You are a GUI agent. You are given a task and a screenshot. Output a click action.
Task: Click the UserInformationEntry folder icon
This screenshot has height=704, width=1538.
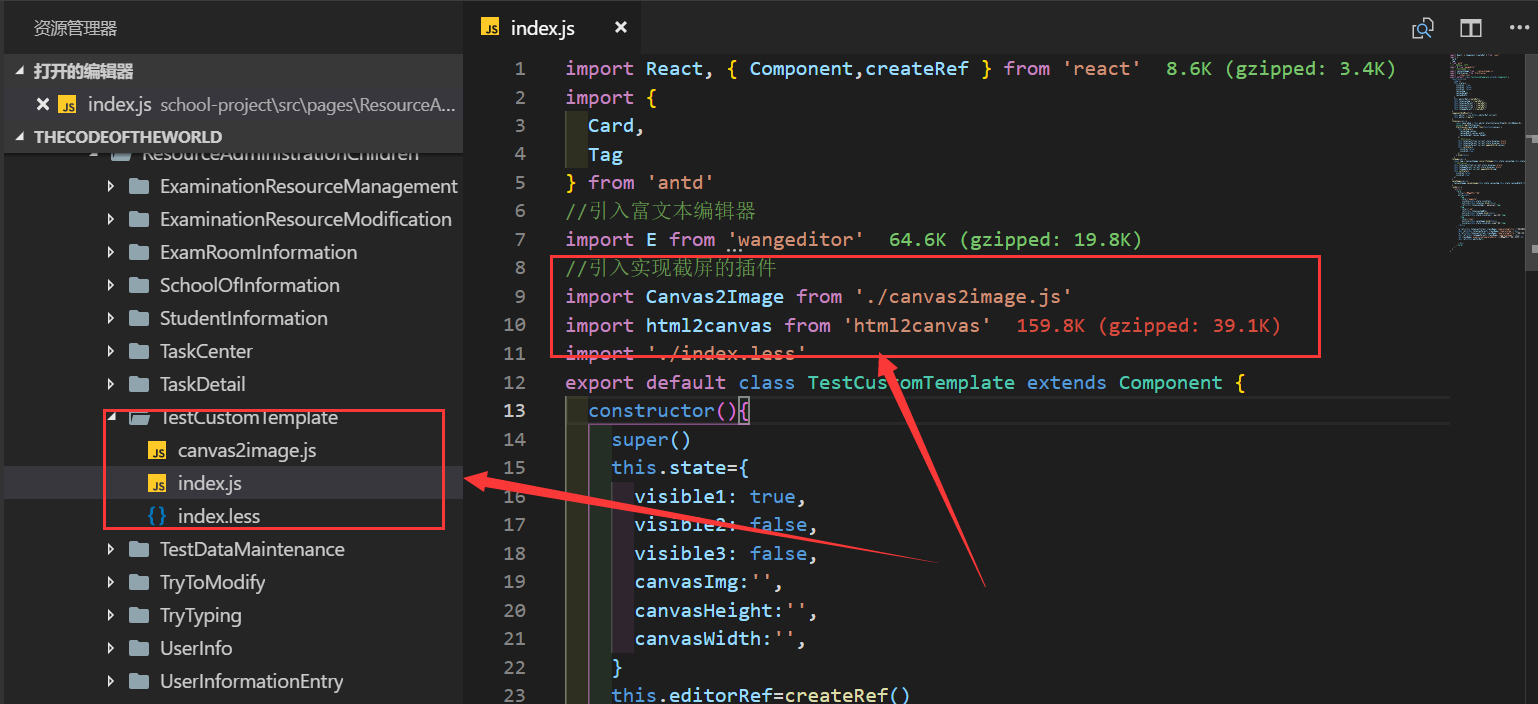pyautogui.click(x=139, y=682)
